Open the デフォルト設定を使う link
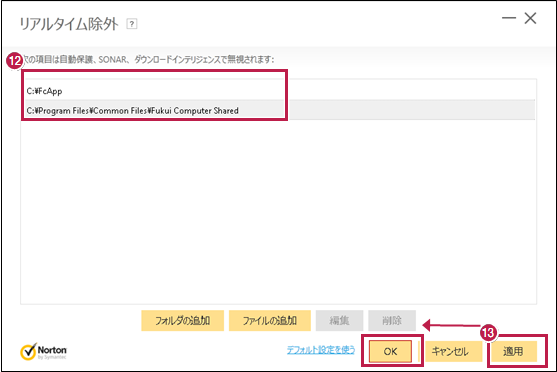The height and width of the screenshot is (372, 557). coord(321,350)
